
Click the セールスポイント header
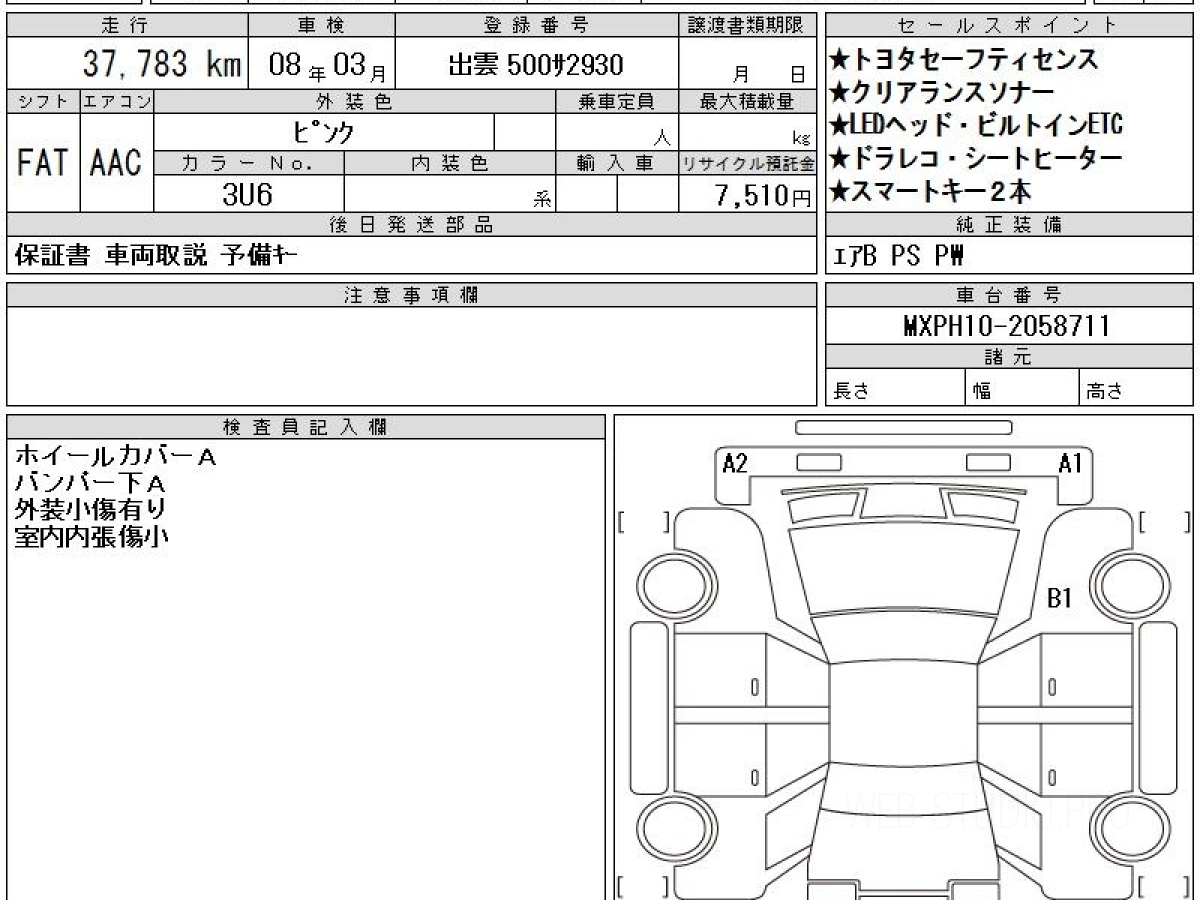(1009, 26)
